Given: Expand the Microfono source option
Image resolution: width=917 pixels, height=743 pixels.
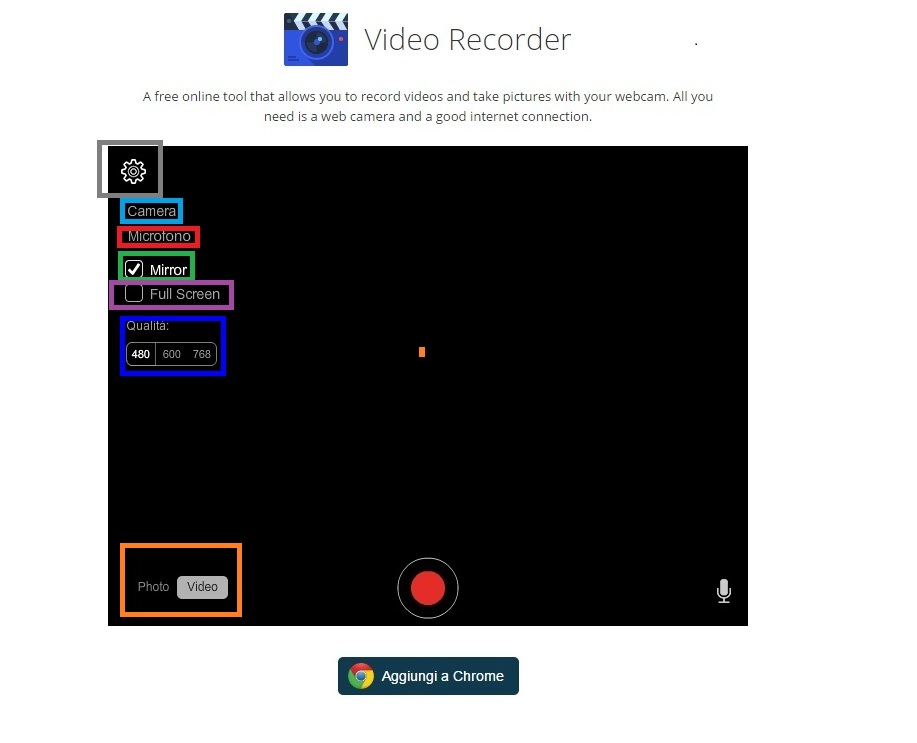Looking at the screenshot, I should point(159,237).
